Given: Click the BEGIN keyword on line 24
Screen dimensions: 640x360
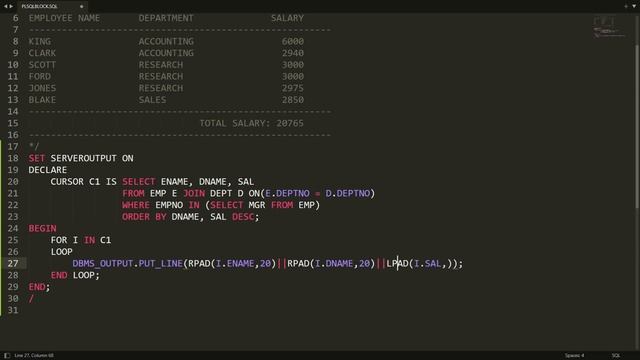Looking at the screenshot, I should 42,229.
